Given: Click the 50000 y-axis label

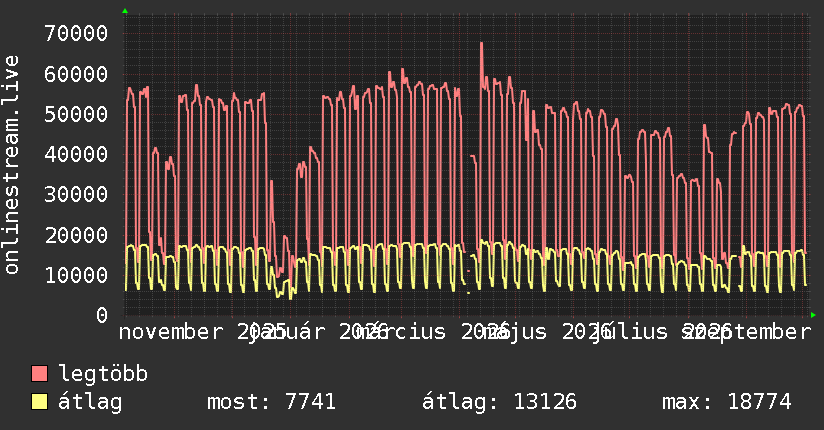Looking at the screenshot, I should click(76, 114).
